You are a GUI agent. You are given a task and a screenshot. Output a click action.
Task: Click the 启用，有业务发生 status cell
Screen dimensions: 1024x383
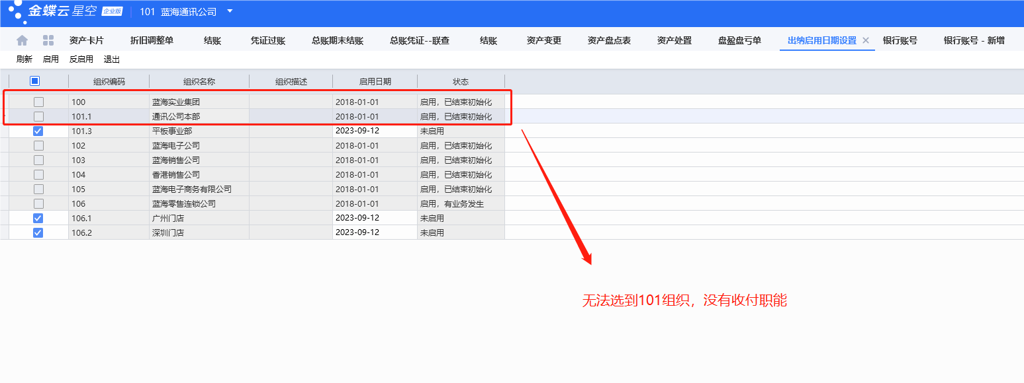[461, 204]
